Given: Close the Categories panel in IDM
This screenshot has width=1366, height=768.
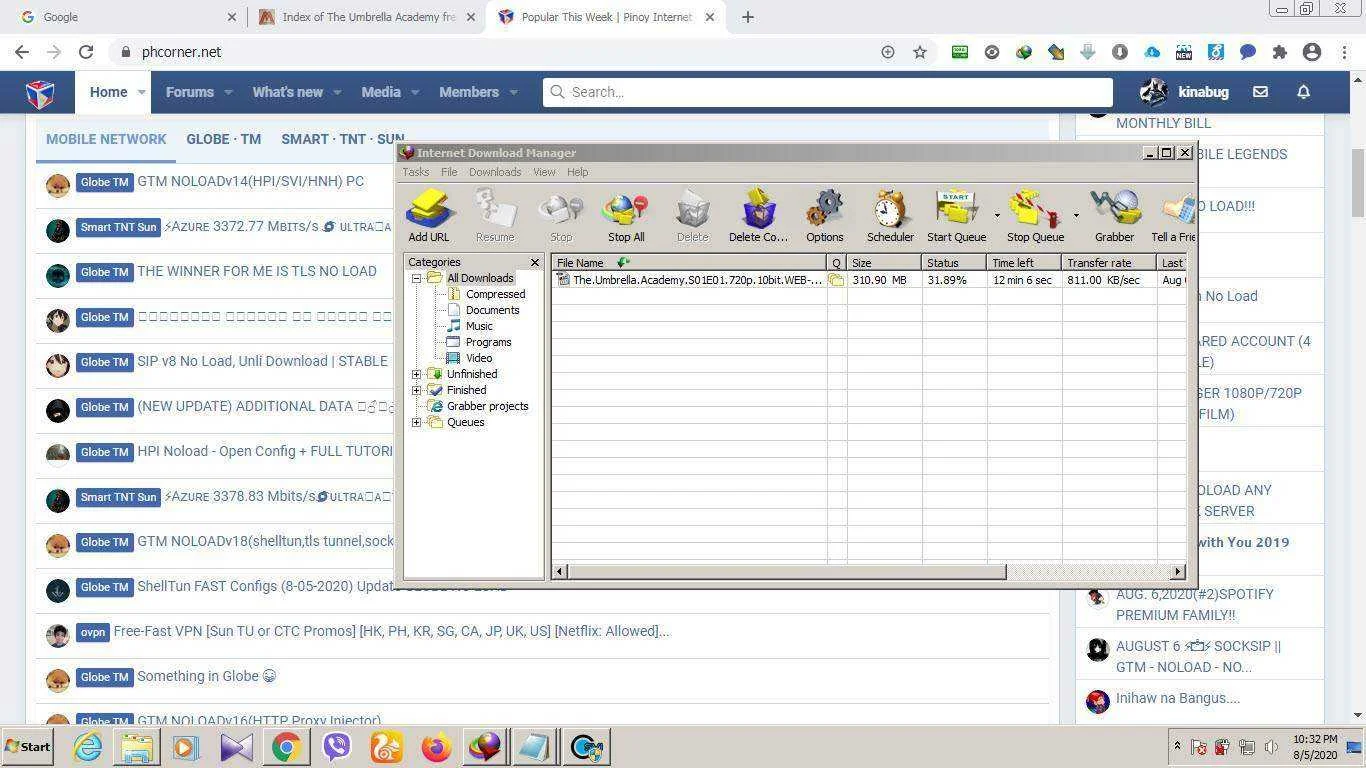Looking at the screenshot, I should click(x=534, y=262).
